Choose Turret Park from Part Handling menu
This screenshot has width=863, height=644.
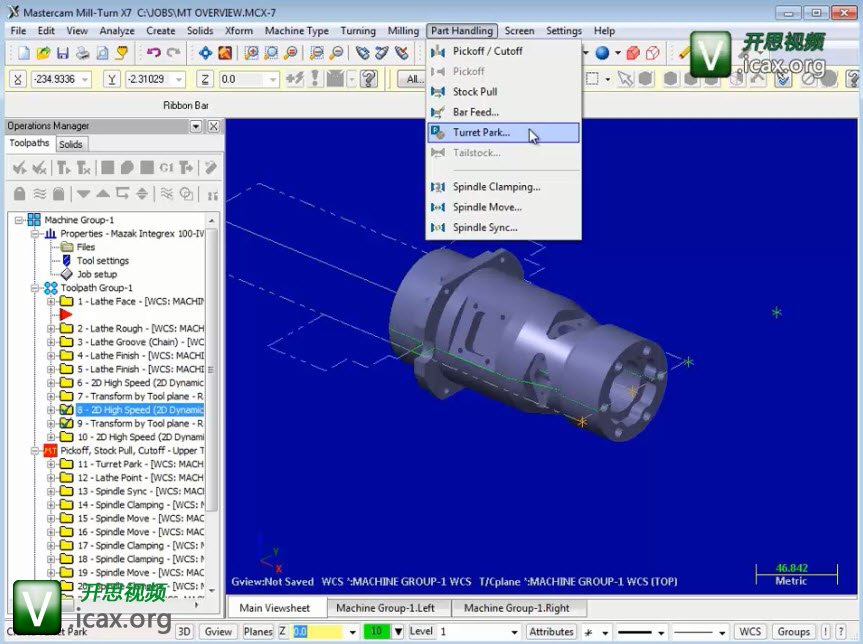(480, 132)
